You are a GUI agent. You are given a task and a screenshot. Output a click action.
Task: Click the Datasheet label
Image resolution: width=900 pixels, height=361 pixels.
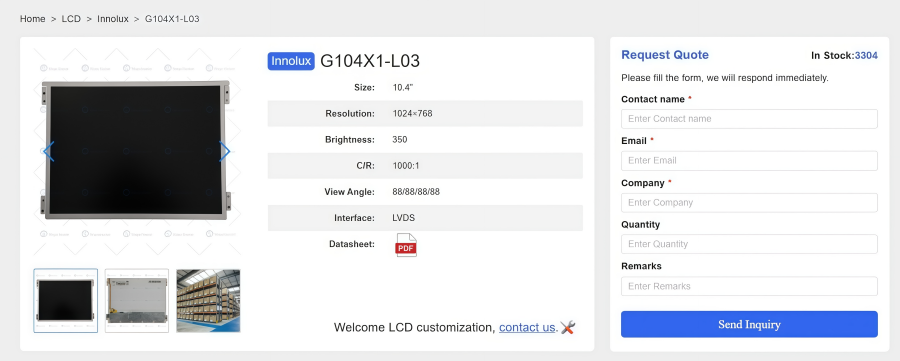352,244
